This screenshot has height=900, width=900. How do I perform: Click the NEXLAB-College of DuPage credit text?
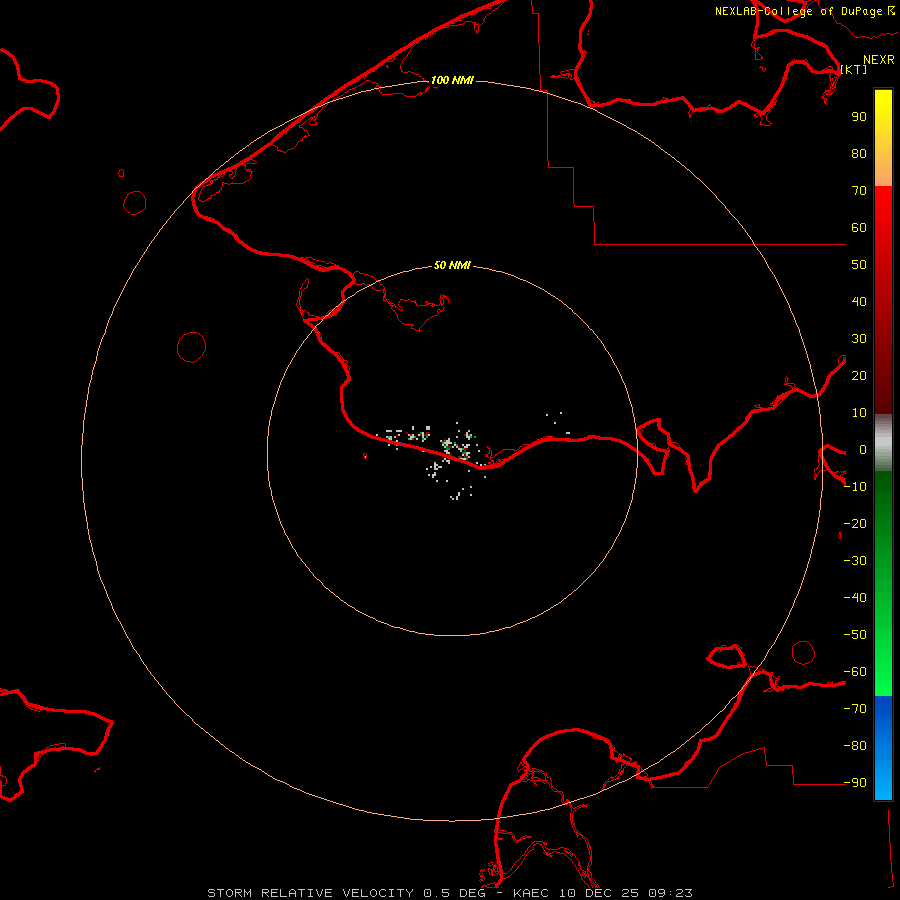(805, 11)
